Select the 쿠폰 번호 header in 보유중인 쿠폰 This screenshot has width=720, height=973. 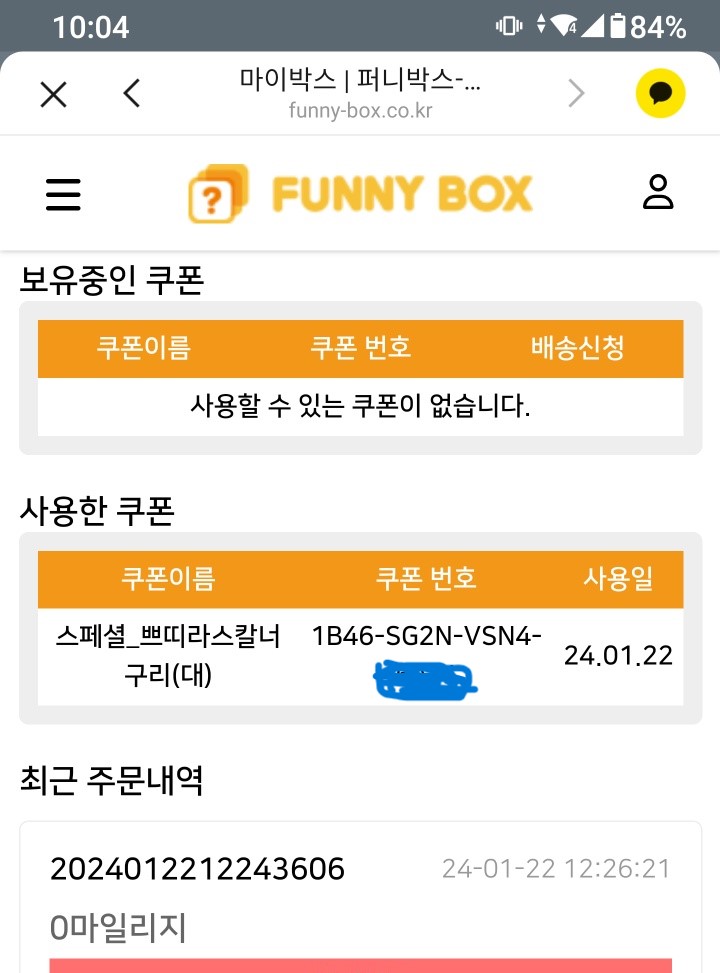[361, 348]
